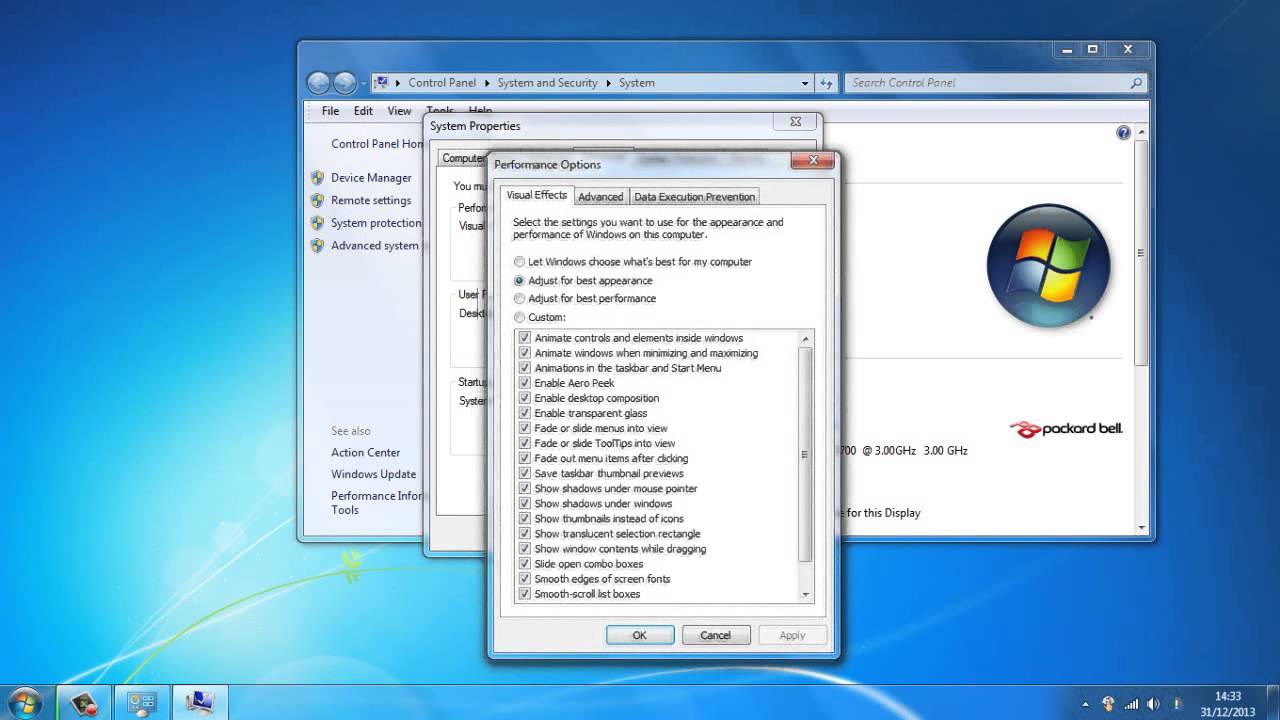Expand the arrow after System and Security breadcrumb
The width and height of the screenshot is (1280, 720).
point(608,83)
